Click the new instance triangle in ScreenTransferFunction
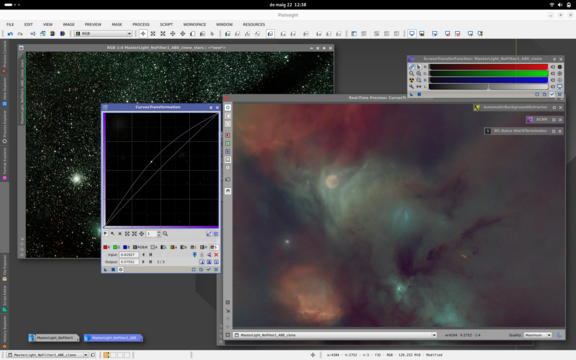The image size is (576, 360). [x=412, y=94]
